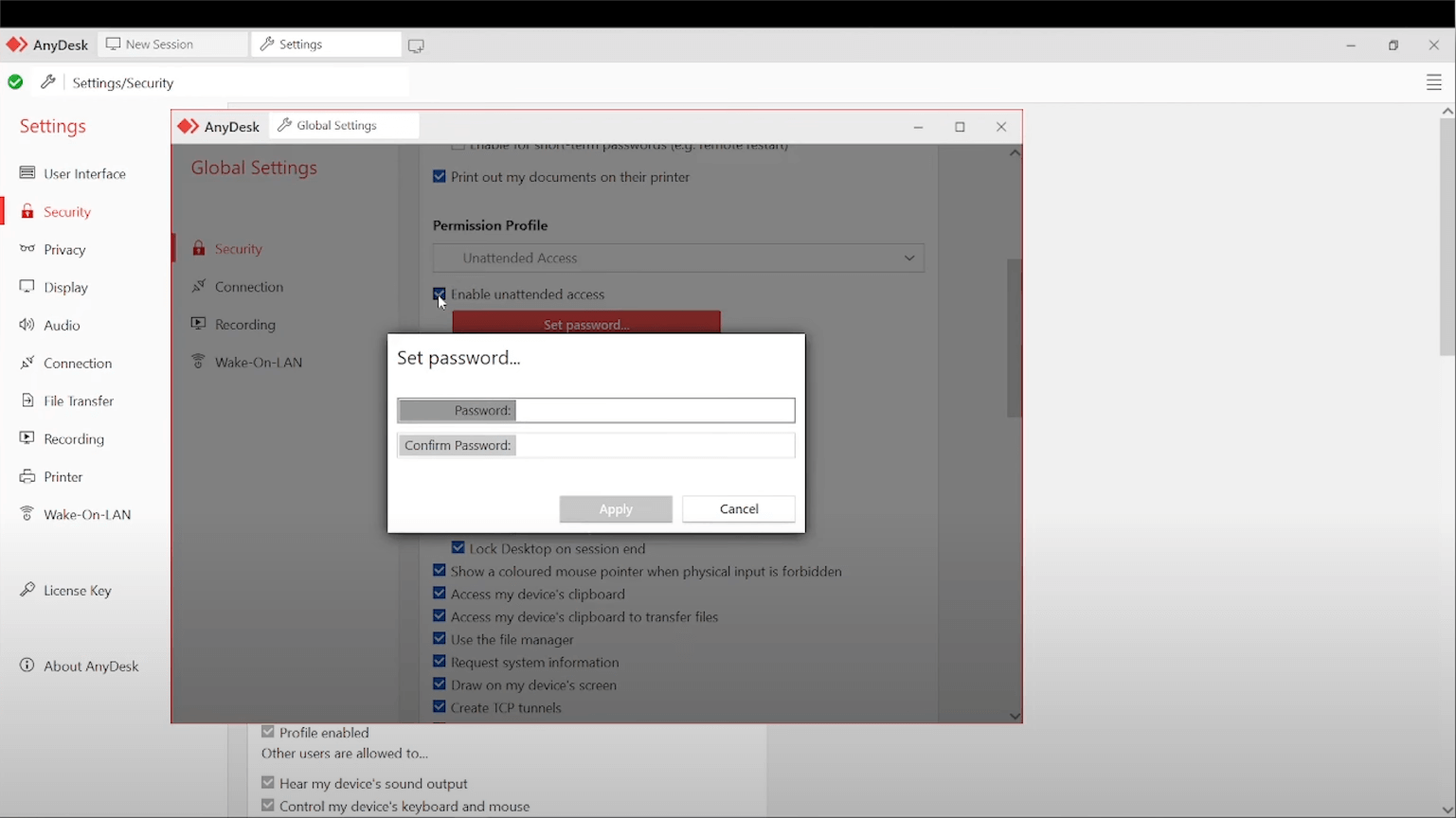Click the wrench icon beside Settings/Security path
1456x818 pixels.
click(x=48, y=82)
